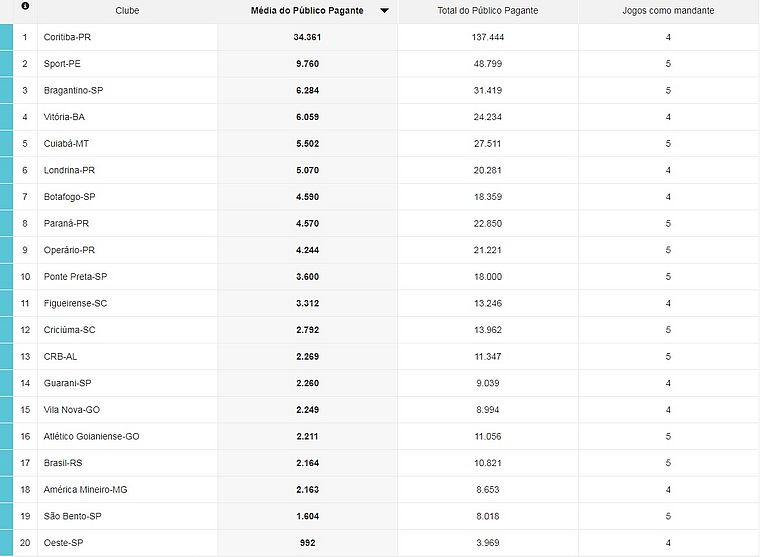Sort by Clube column header
The image size is (760, 557).
pos(127,10)
